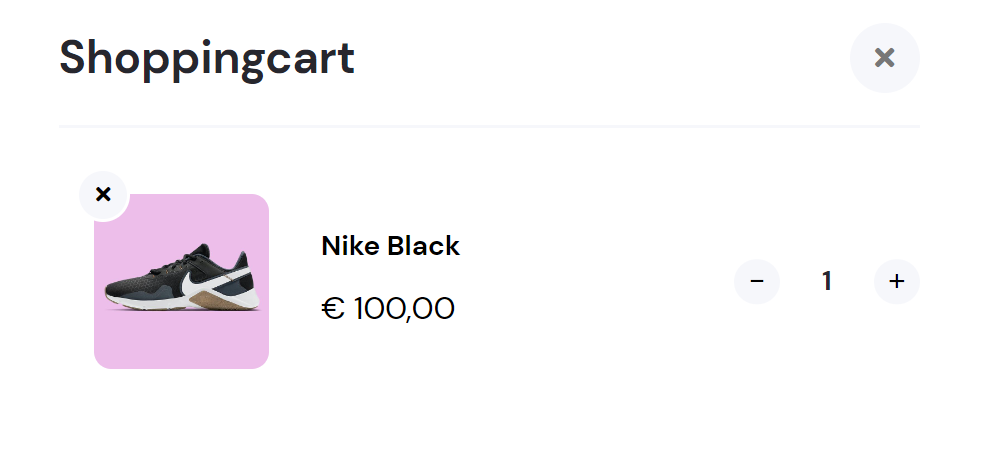The height and width of the screenshot is (471, 998).
Task: Open the Nike Black shoe thumbnail
Action: click(x=181, y=281)
